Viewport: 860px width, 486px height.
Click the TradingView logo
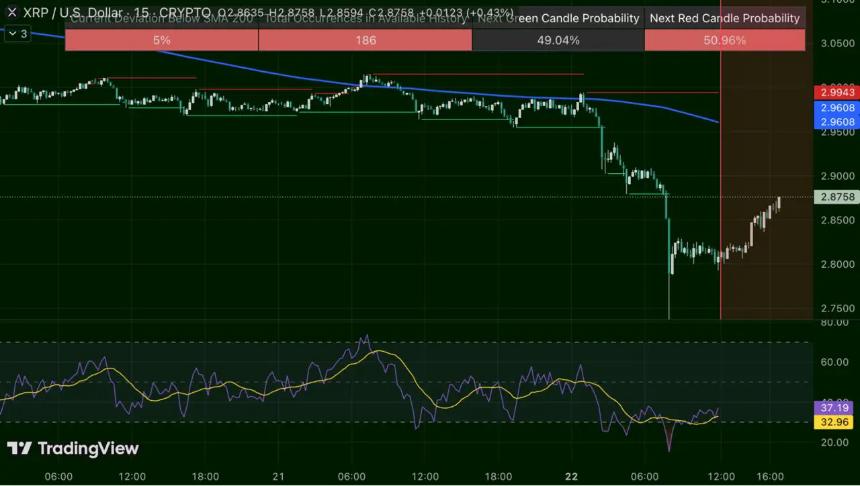tap(73, 449)
